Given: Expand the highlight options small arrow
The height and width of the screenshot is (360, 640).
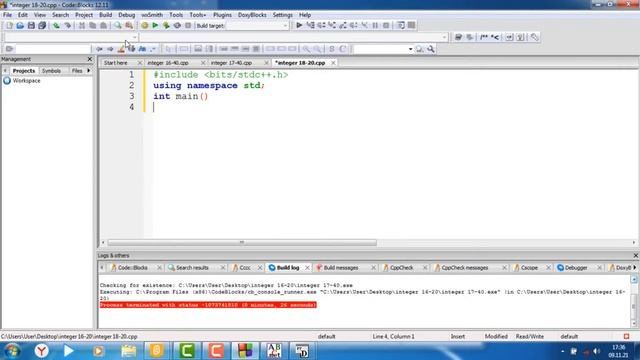Looking at the screenshot, I should click(x=153, y=49).
